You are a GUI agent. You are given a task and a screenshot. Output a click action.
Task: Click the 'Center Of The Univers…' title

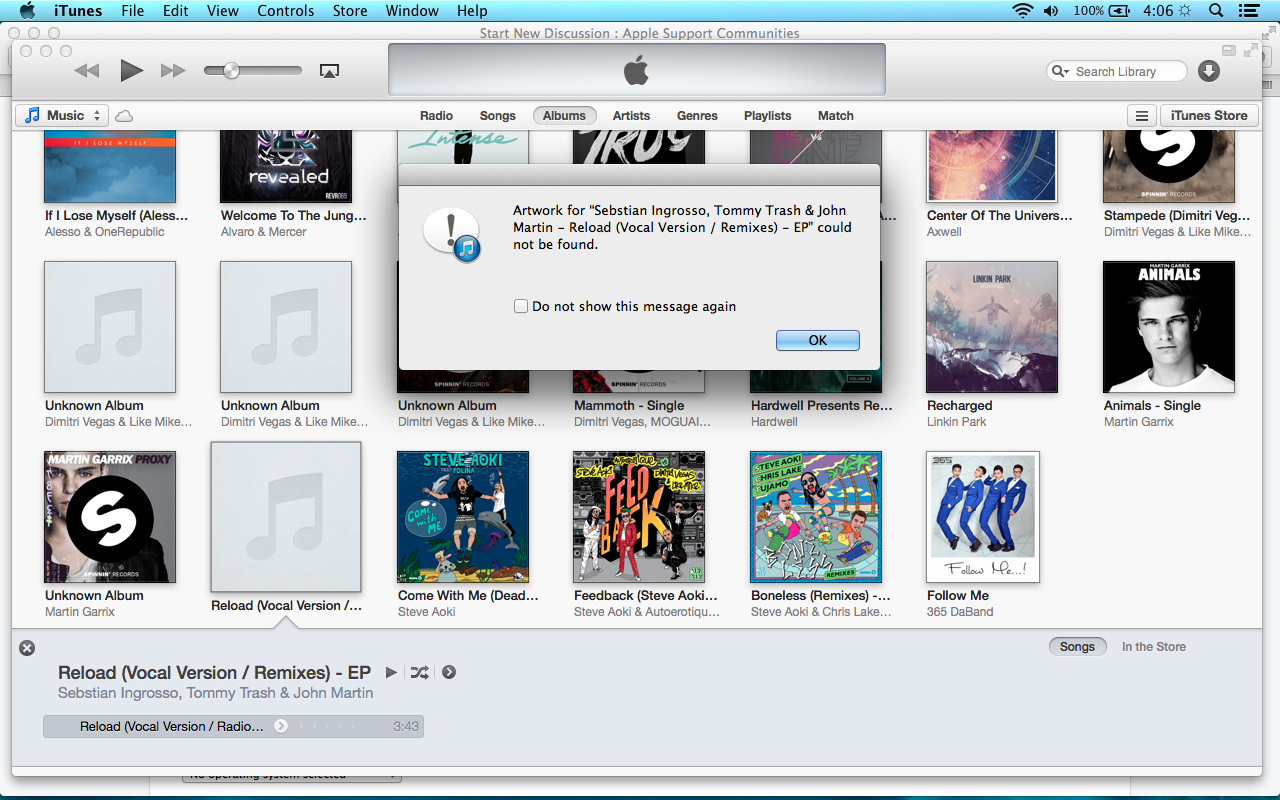coord(999,216)
